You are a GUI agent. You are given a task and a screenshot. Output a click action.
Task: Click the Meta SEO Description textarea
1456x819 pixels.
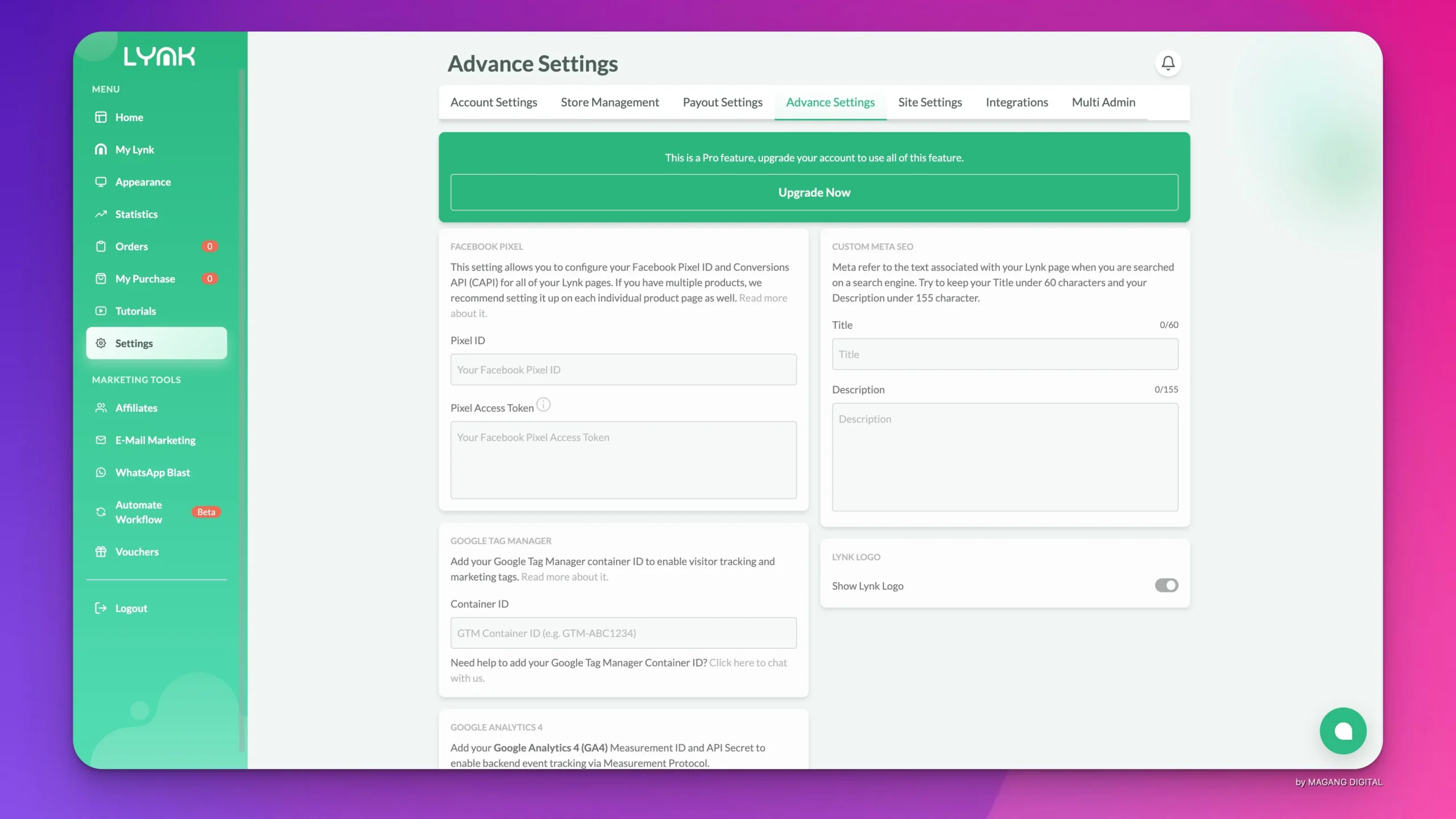pos(1004,457)
